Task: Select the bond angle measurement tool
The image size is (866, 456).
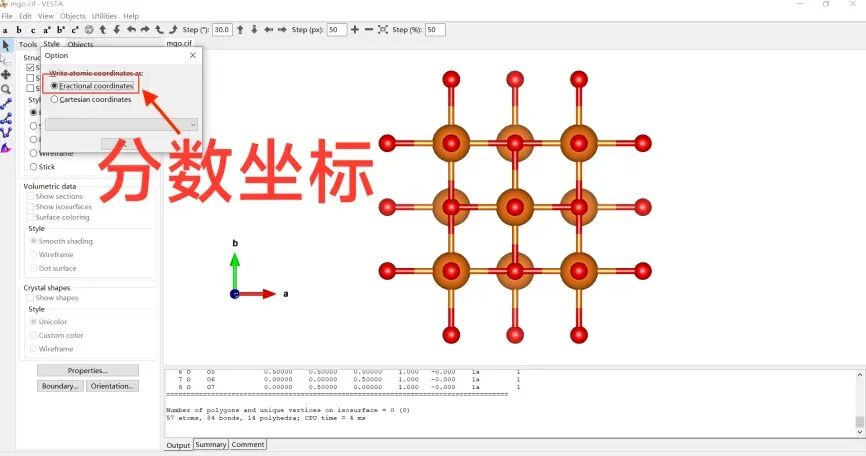Action: coord(6,118)
